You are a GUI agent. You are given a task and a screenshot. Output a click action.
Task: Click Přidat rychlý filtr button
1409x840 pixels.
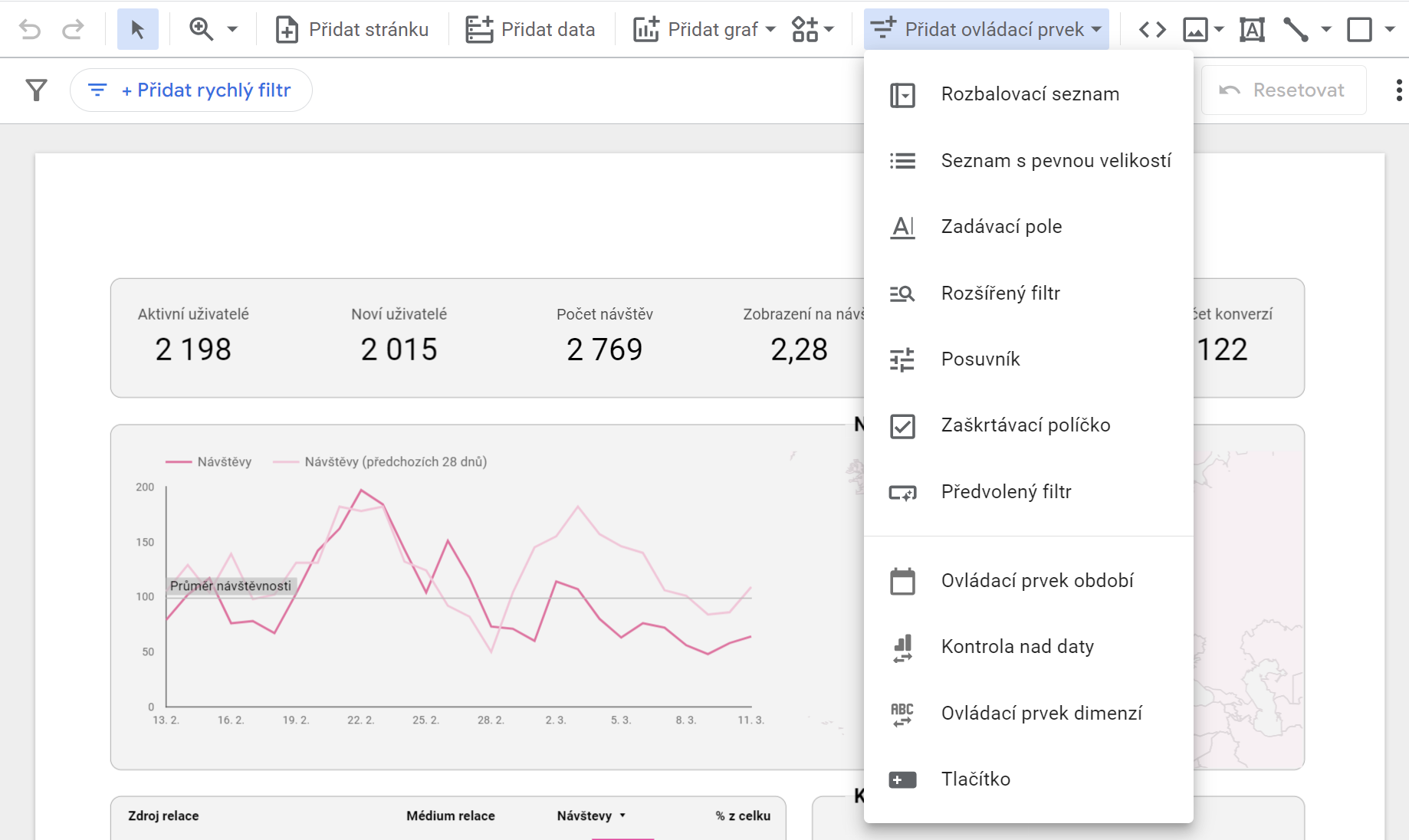click(x=191, y=90)
